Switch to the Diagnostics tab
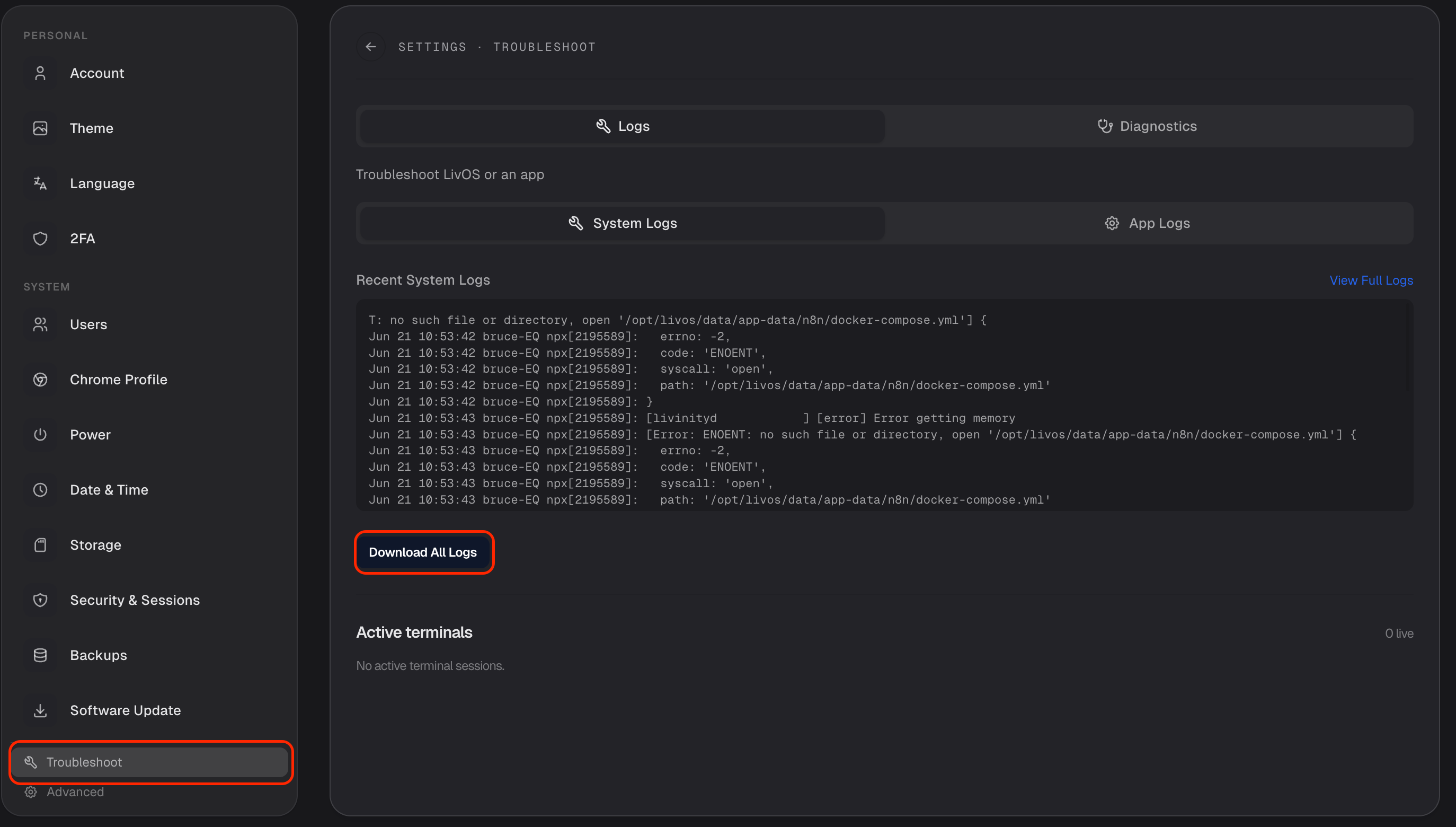The image size is (1456, 827). (1147, 126)
